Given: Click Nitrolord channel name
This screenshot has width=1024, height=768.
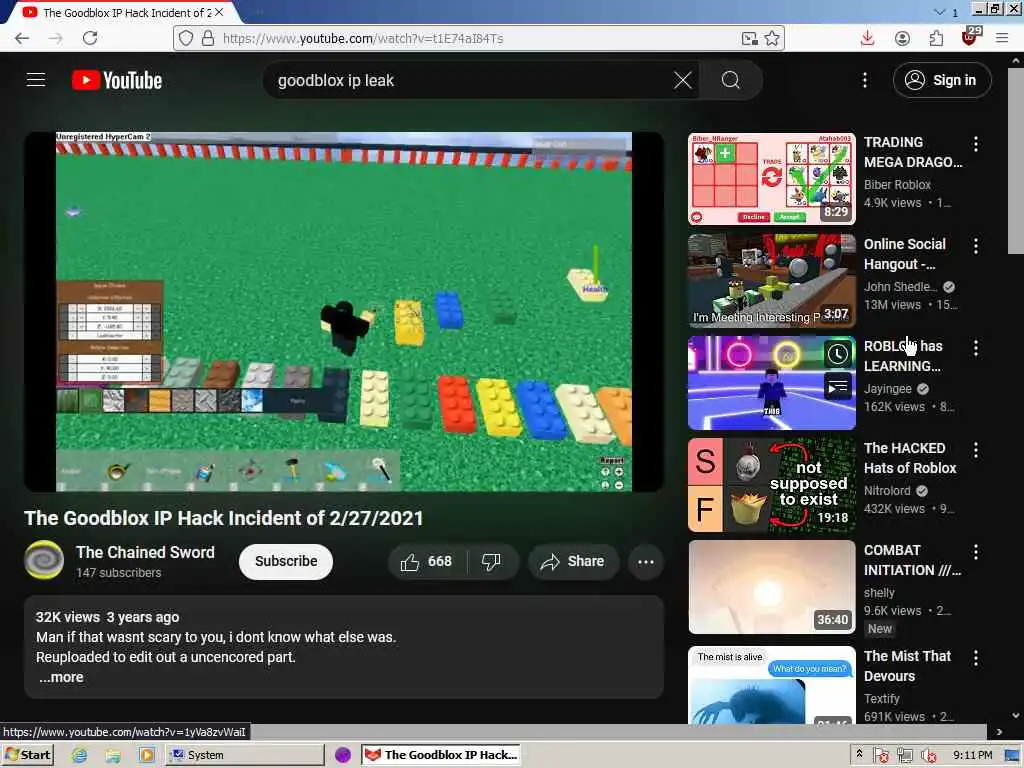Looking at the screenshot, I should click(x=887, y=490).
